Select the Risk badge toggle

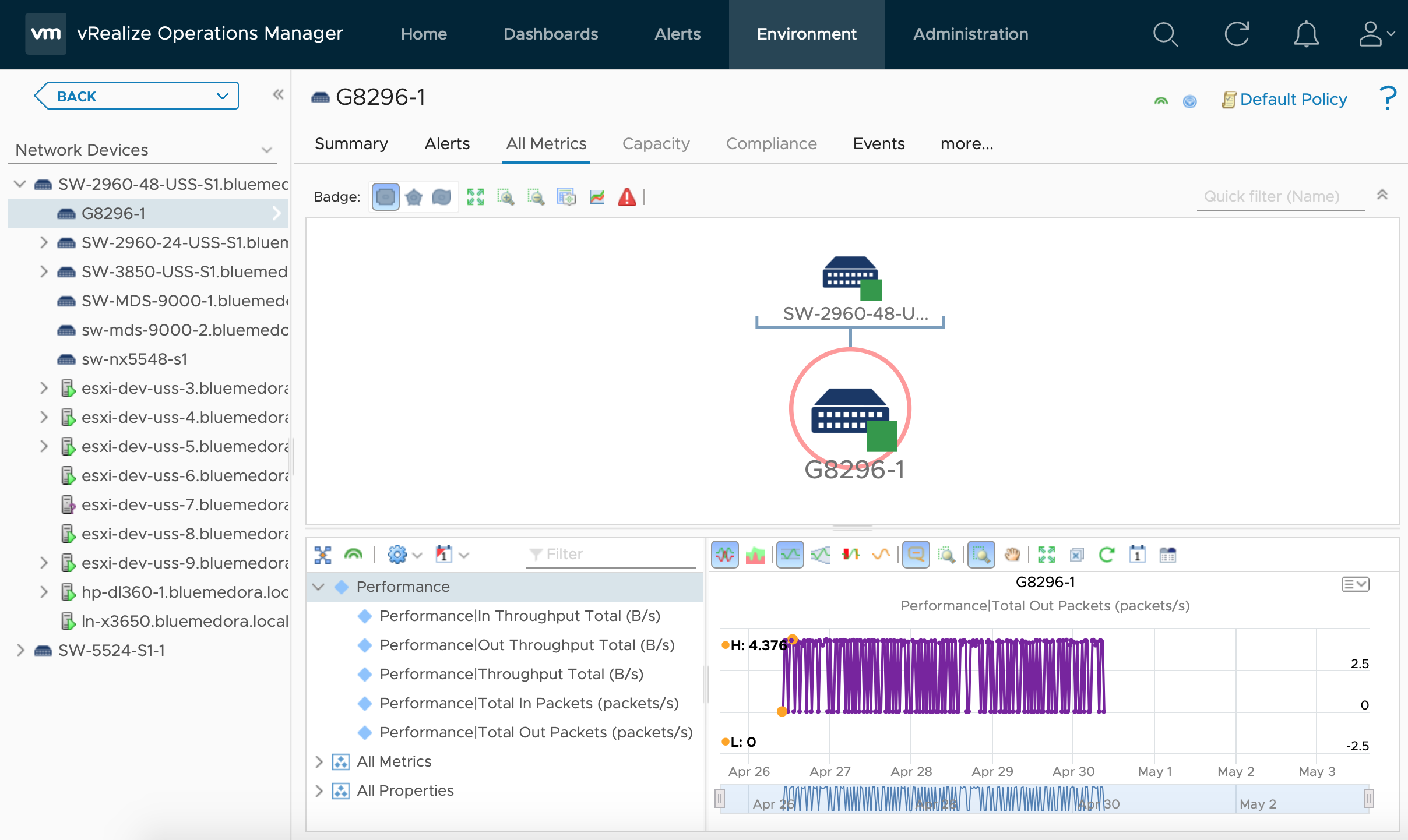pyautogui.click(x=414, y=197)
